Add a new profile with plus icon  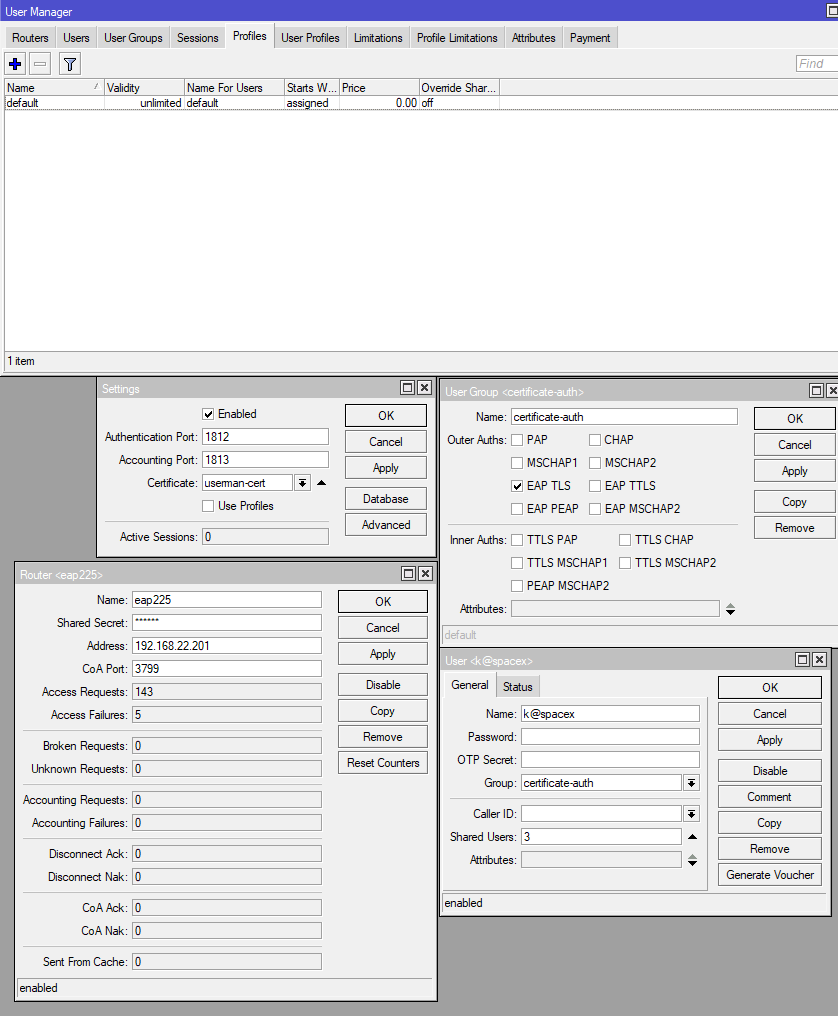pyautogui.click(x=16, y=64)
